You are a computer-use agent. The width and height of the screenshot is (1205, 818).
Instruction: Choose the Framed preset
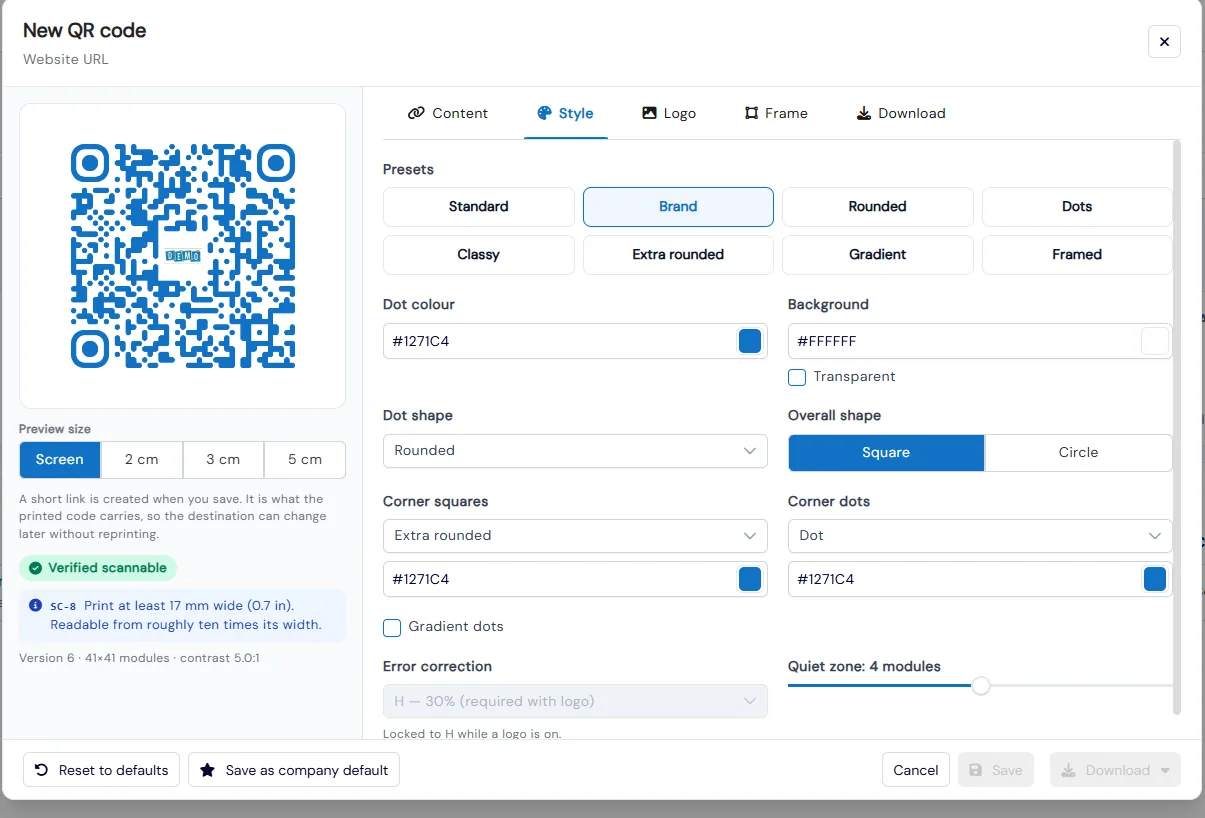1077,254
